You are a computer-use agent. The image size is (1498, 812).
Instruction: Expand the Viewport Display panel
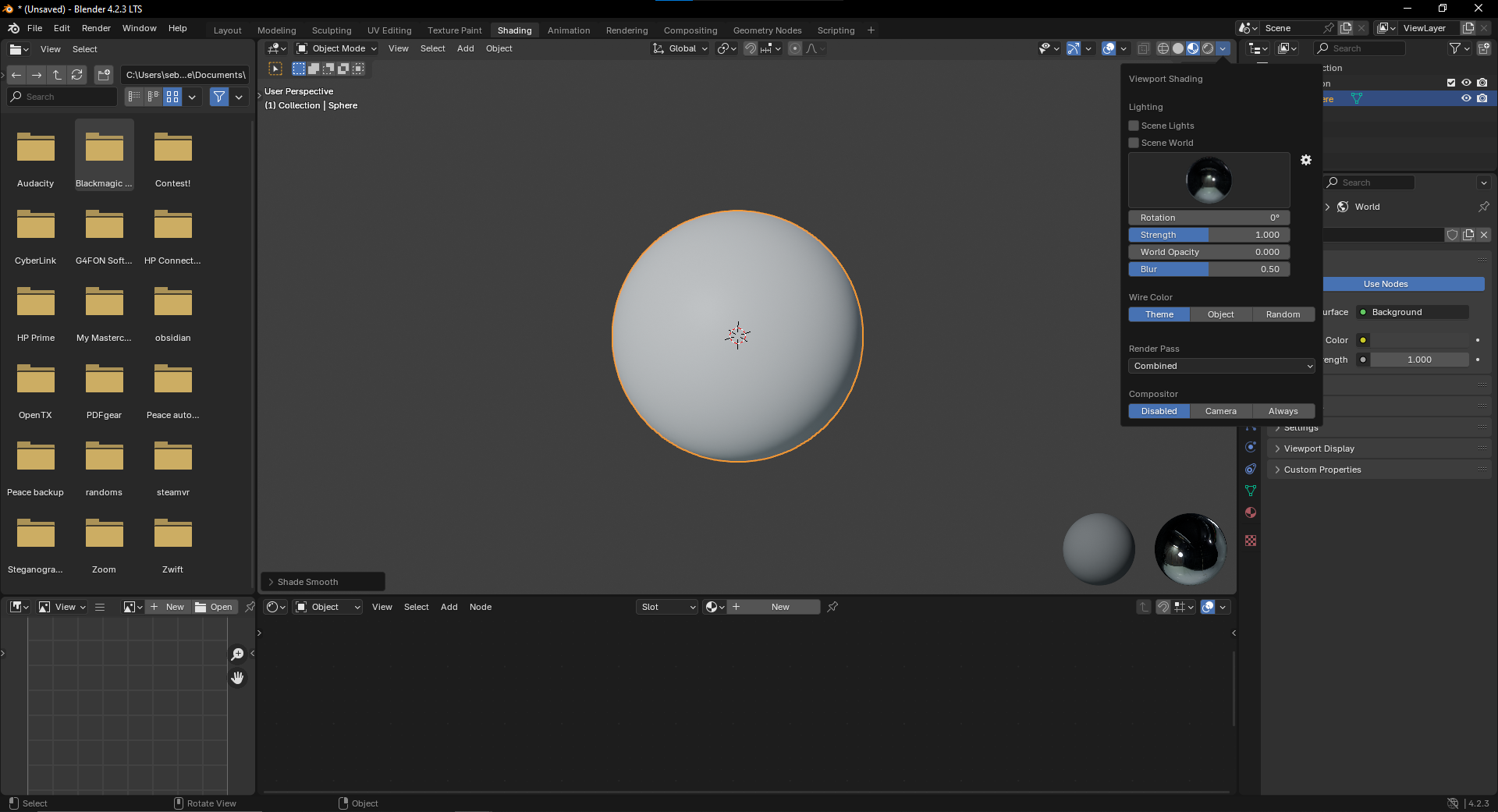1319,449
